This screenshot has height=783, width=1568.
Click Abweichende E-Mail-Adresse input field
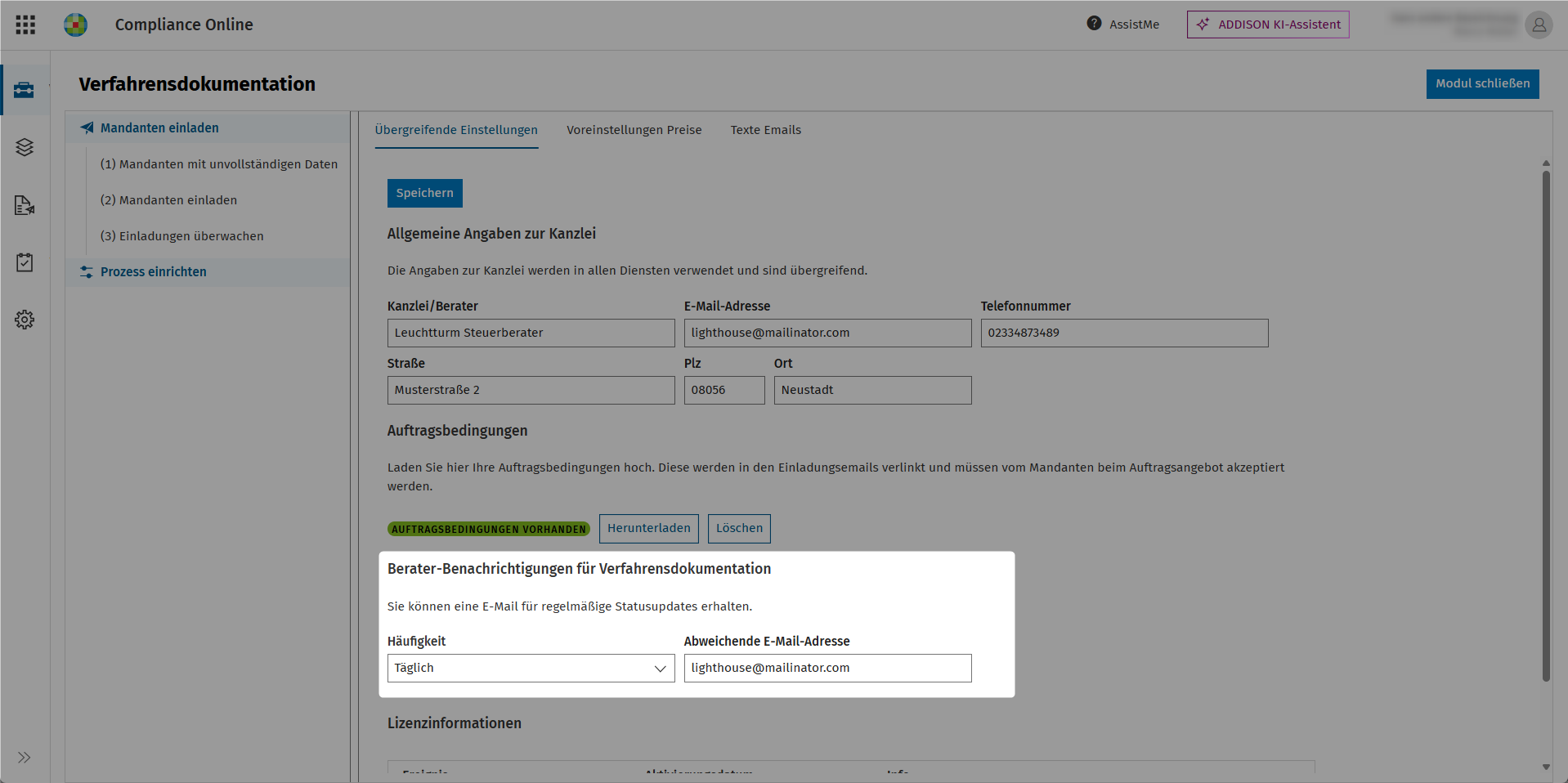tap(828, 668)
